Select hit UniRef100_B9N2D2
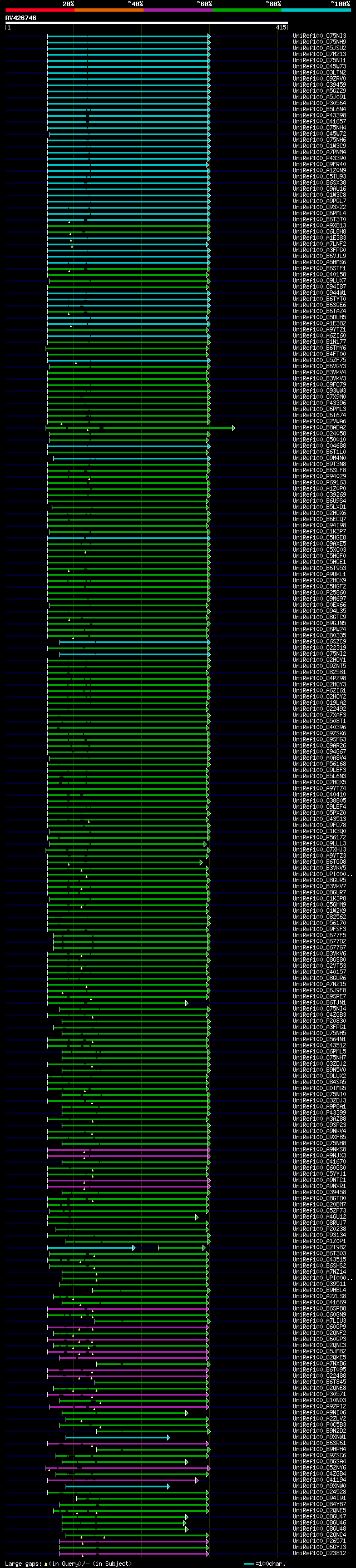This screenshot has width=356, height=1568. 319,1431
